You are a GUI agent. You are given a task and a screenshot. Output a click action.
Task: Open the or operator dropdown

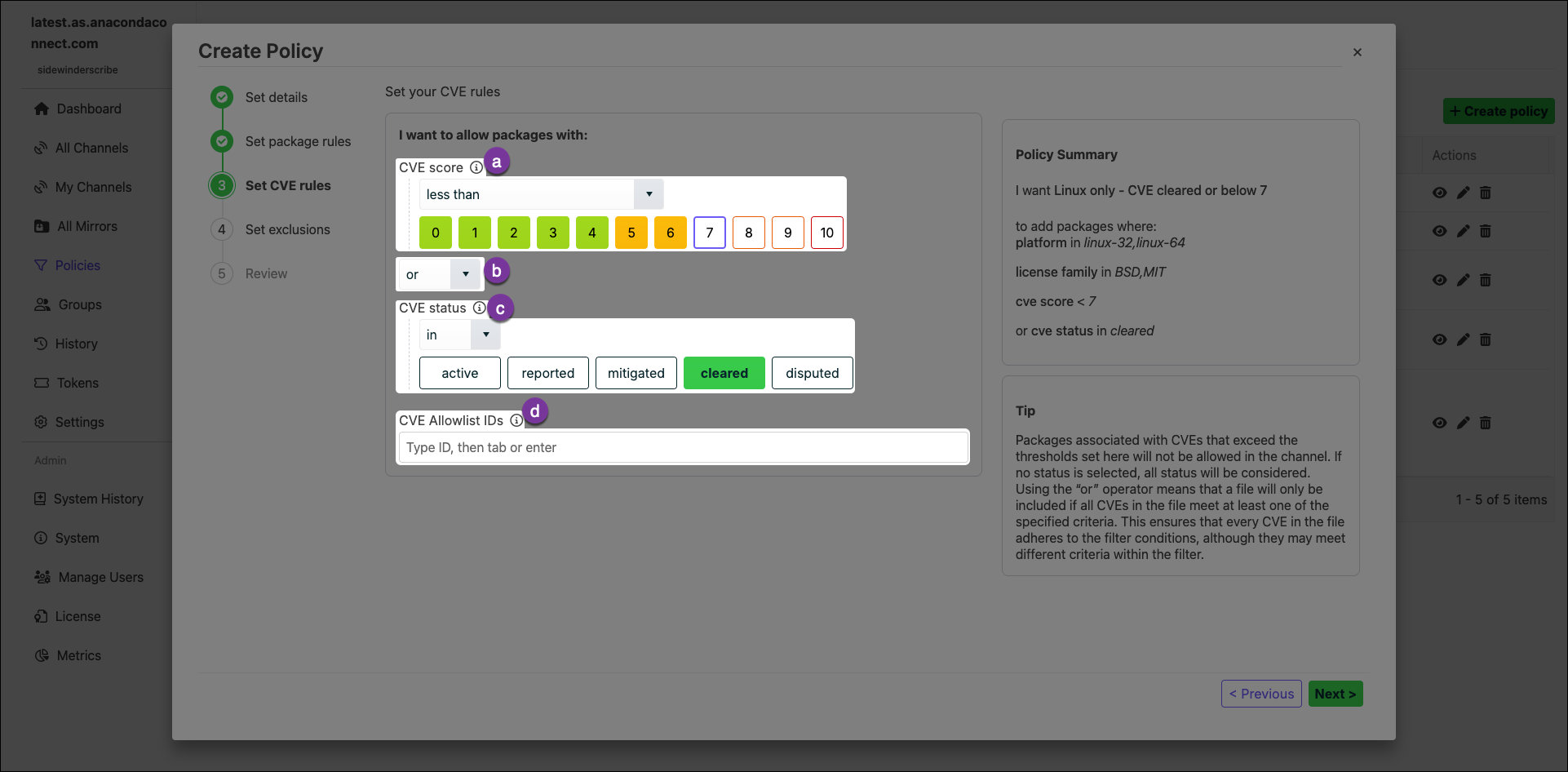(x=440, y=274)
